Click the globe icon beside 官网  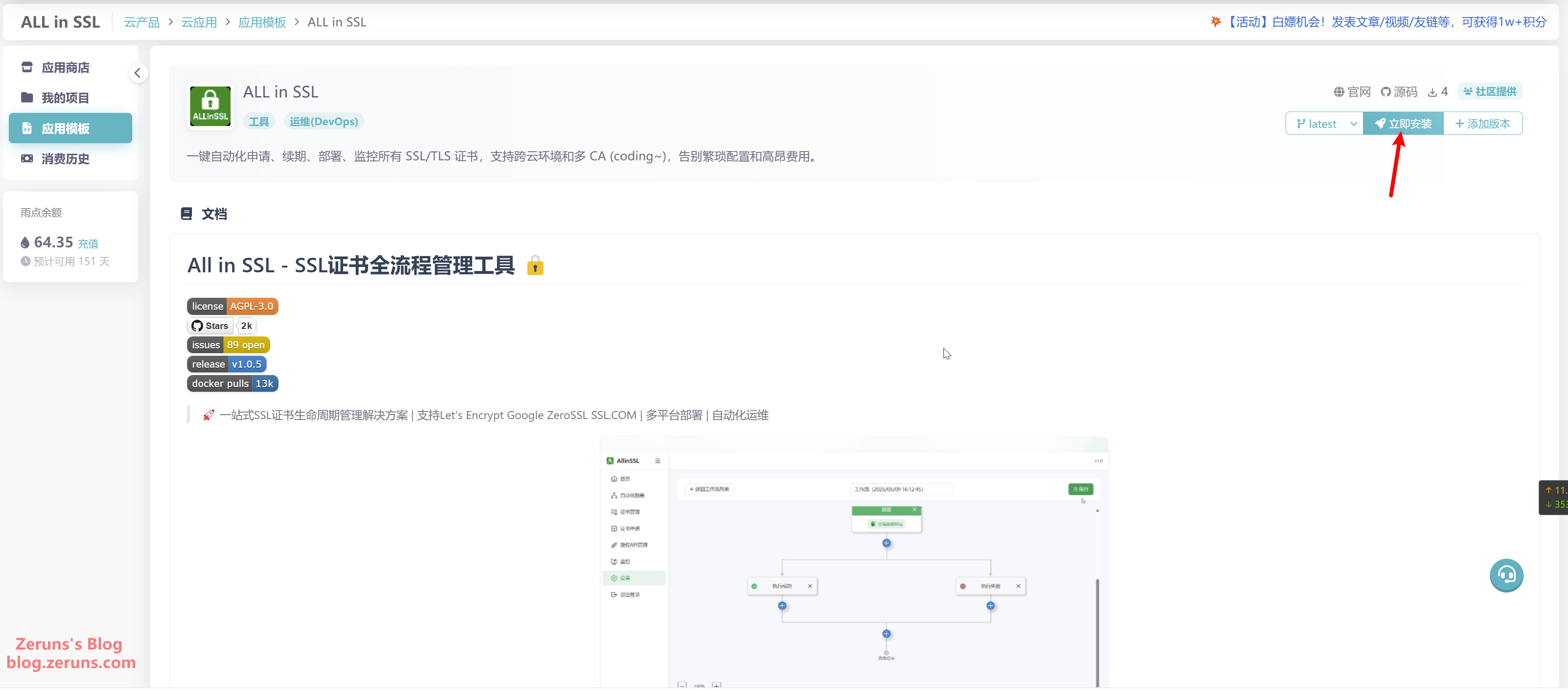(1339, 92)
